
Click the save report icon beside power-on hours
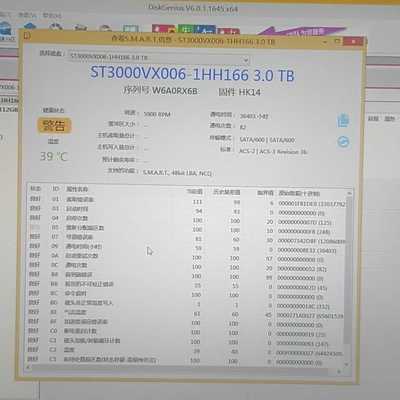(343, 120)
